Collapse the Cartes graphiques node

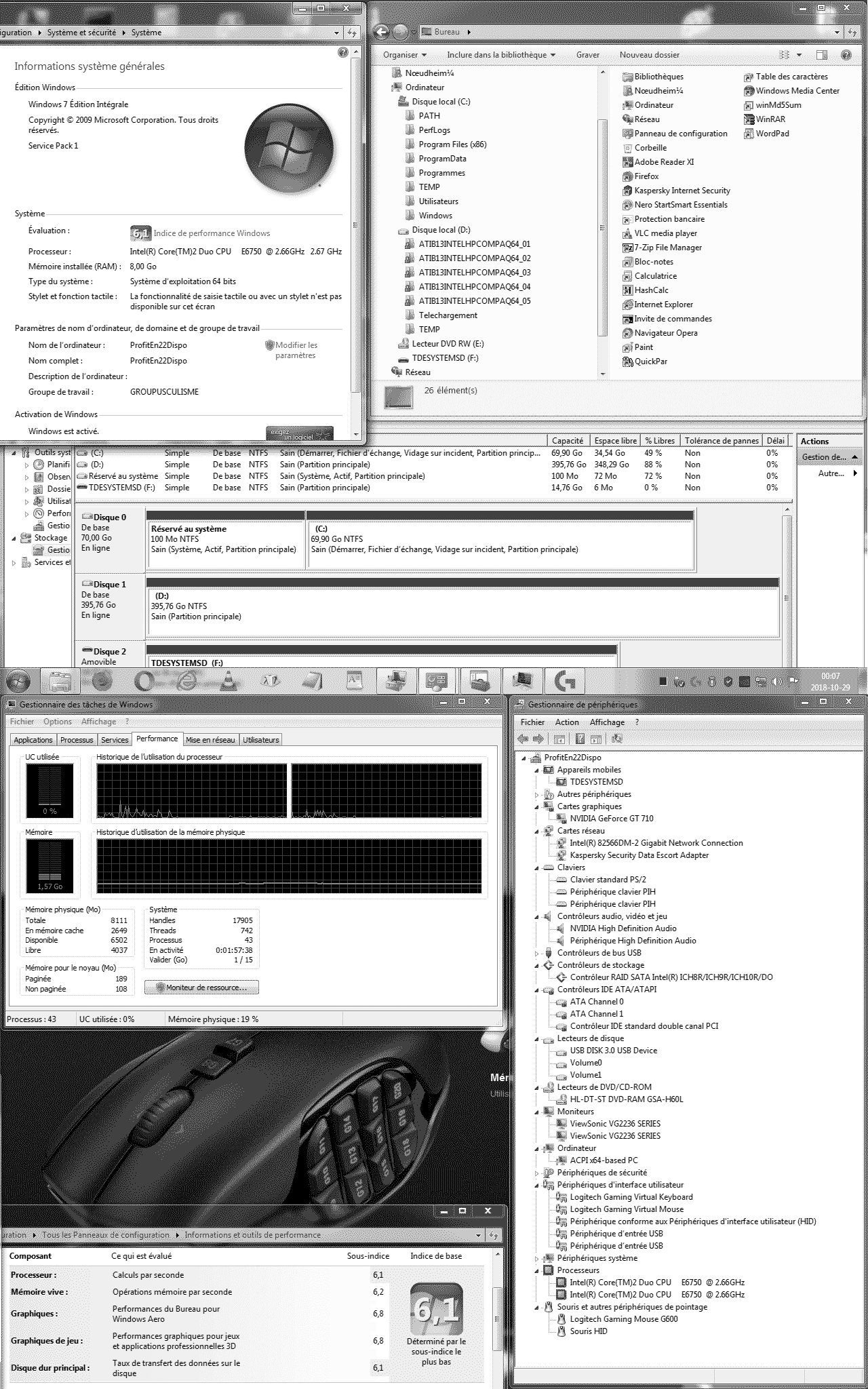(x=537, y=806)
